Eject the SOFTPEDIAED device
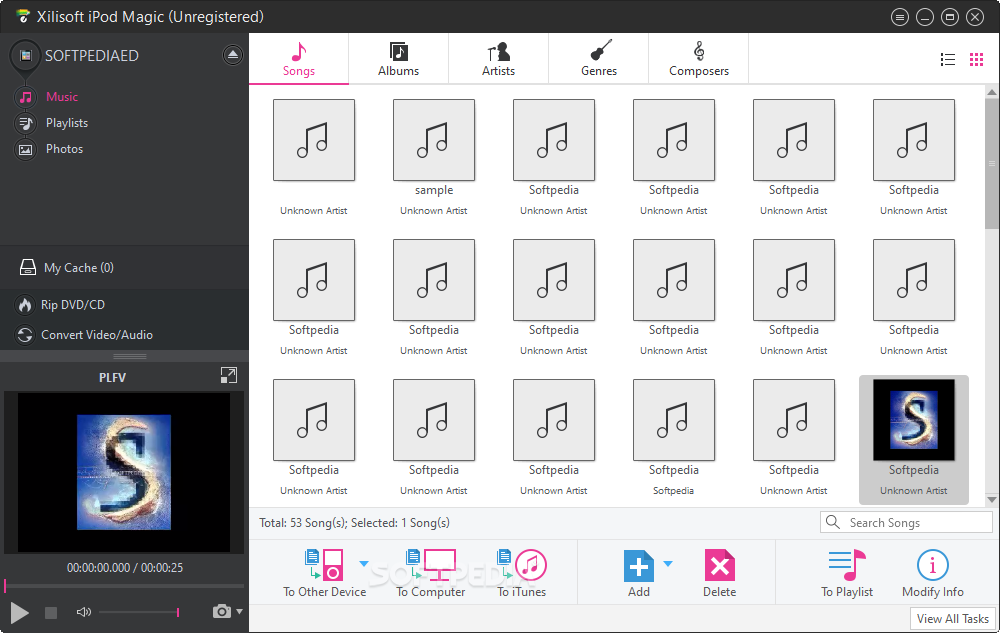 (233, 55)
